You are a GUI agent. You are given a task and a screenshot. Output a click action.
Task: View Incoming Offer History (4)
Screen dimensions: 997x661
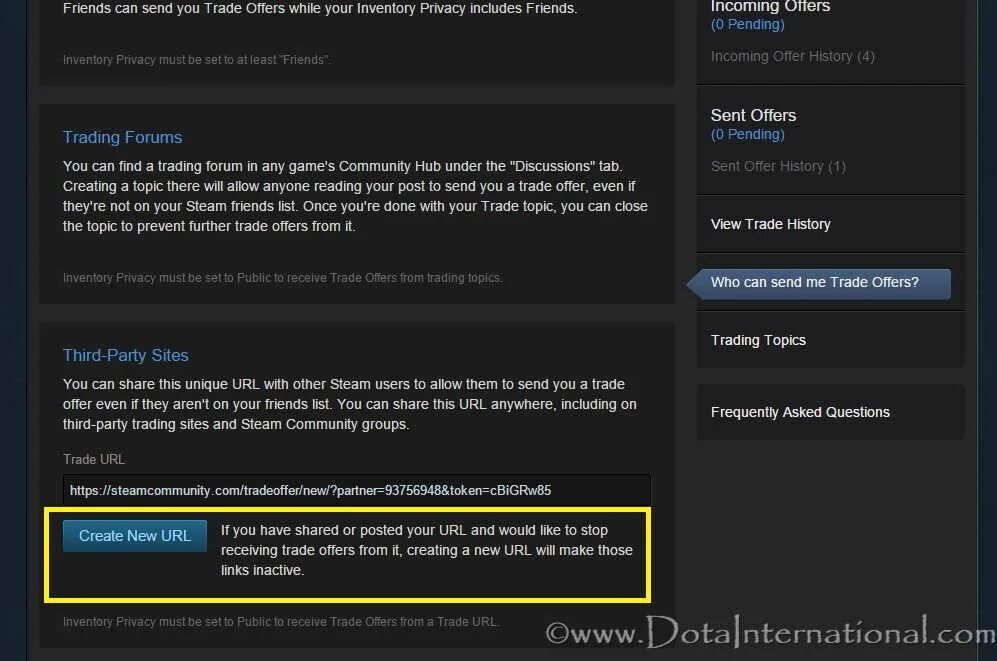click(x=792, y=57)
